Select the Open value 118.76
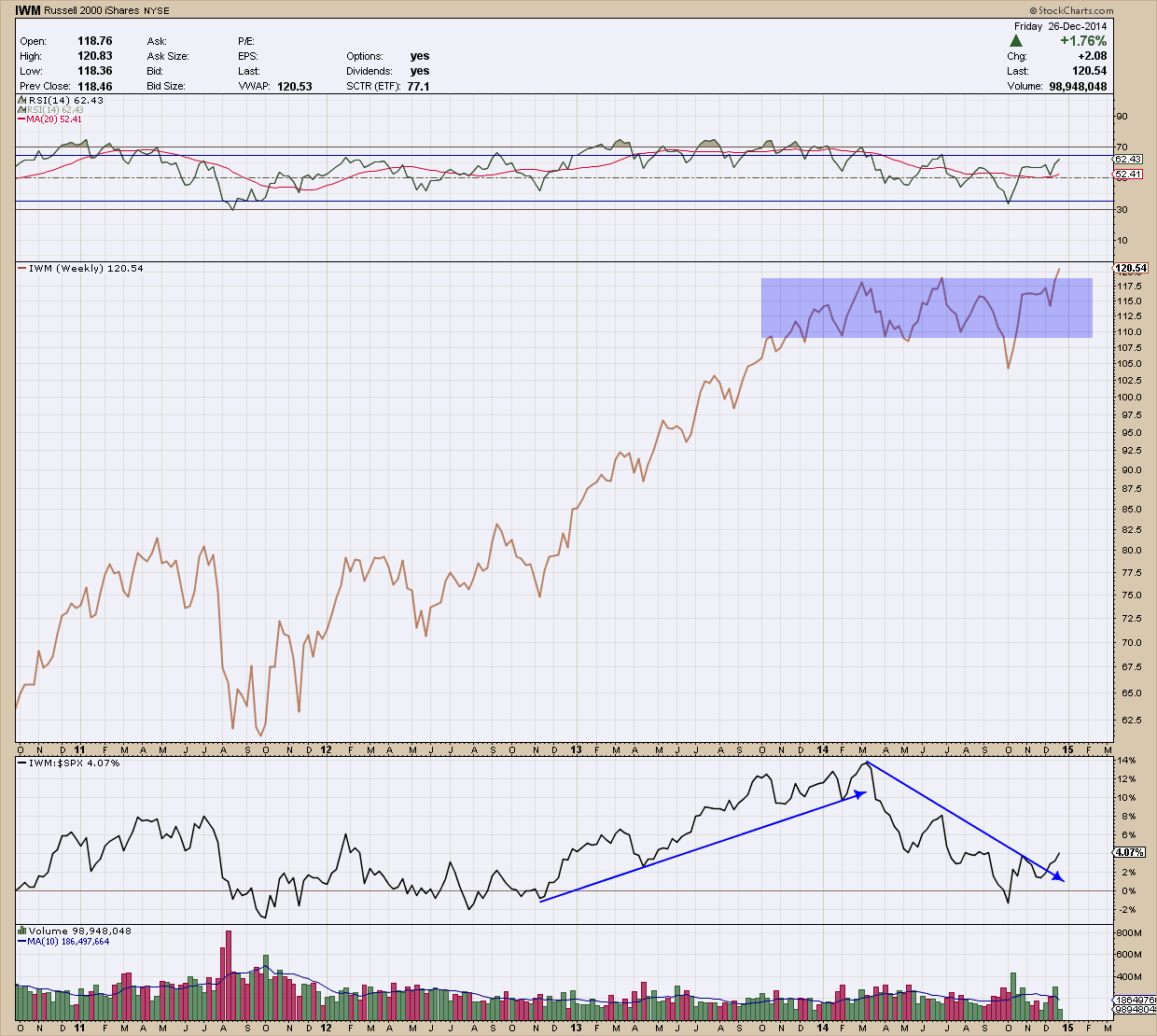 [x=95, y=41]
